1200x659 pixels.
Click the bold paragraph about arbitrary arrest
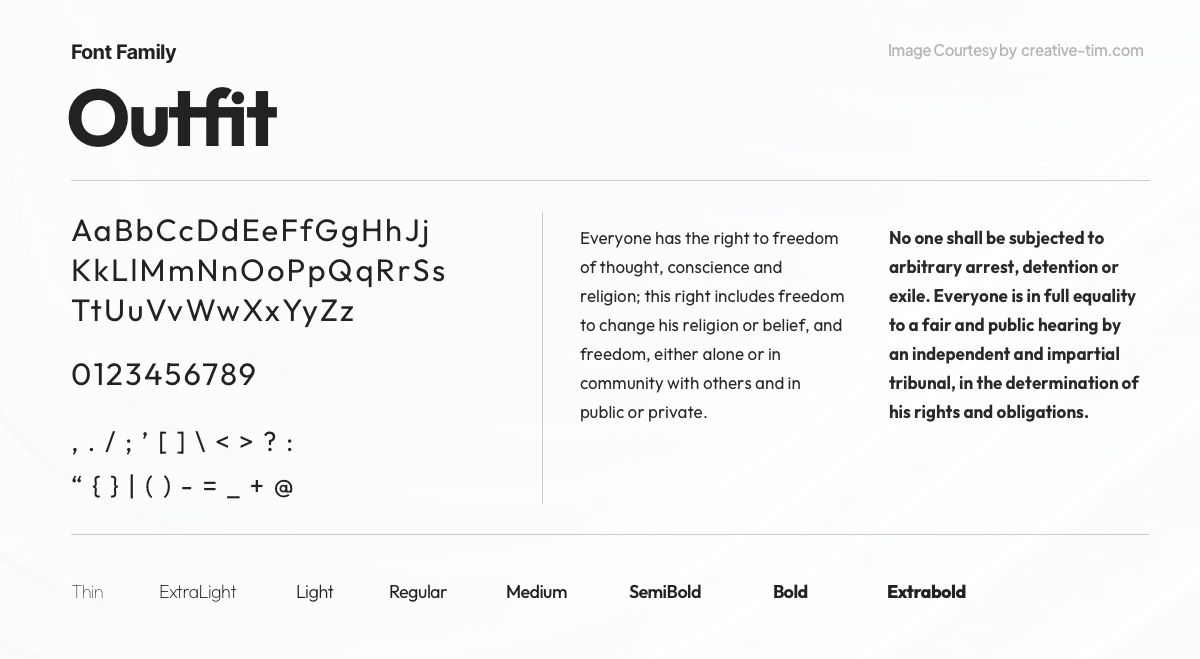1013,325
